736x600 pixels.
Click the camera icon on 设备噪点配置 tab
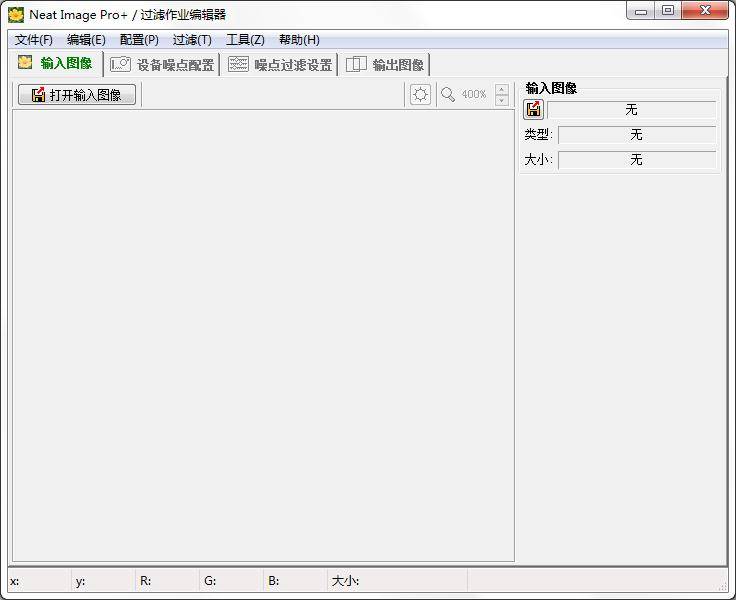point(121,64)
